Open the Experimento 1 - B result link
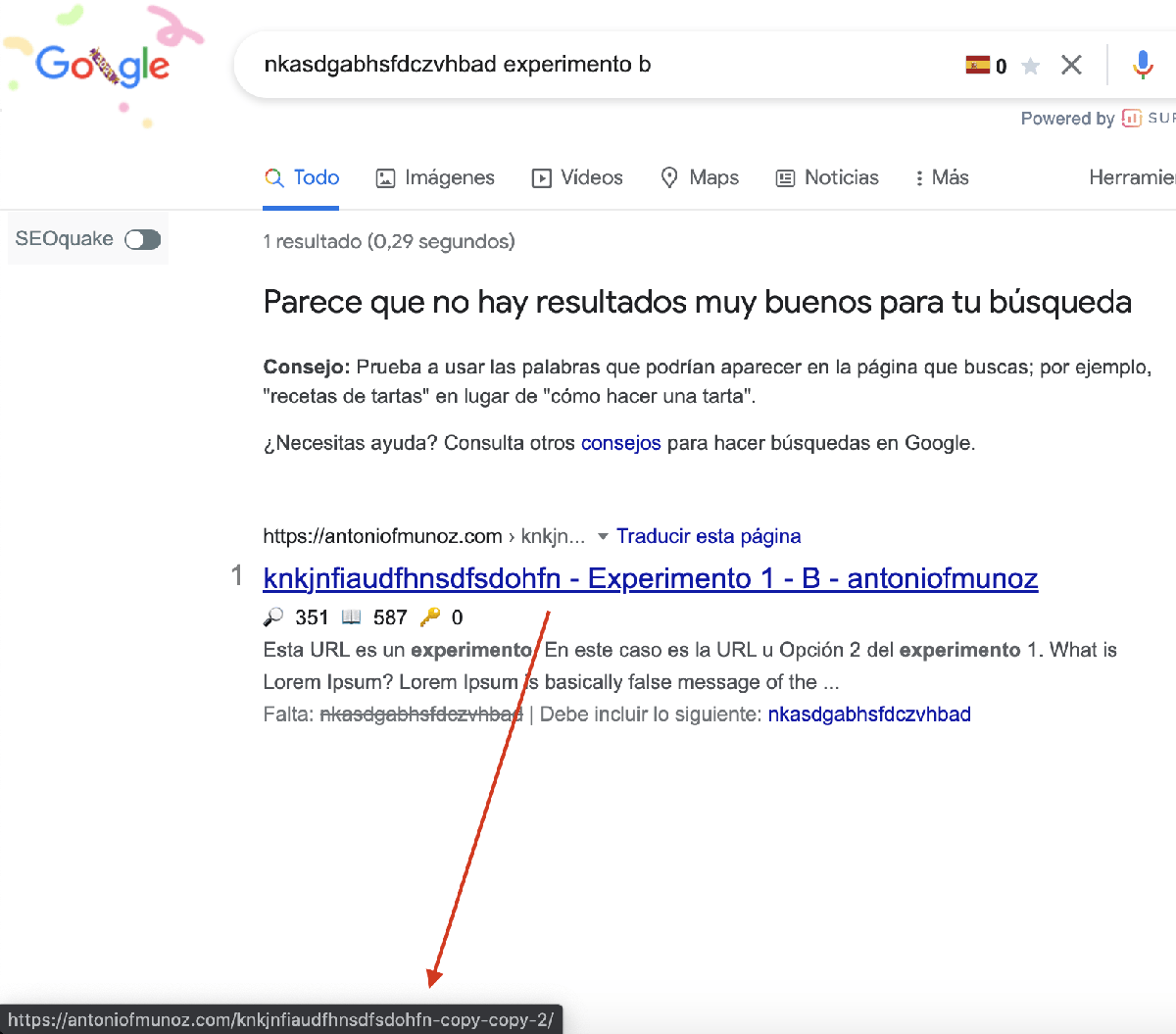This screenshot has width=1176, height=1034. 650,578
